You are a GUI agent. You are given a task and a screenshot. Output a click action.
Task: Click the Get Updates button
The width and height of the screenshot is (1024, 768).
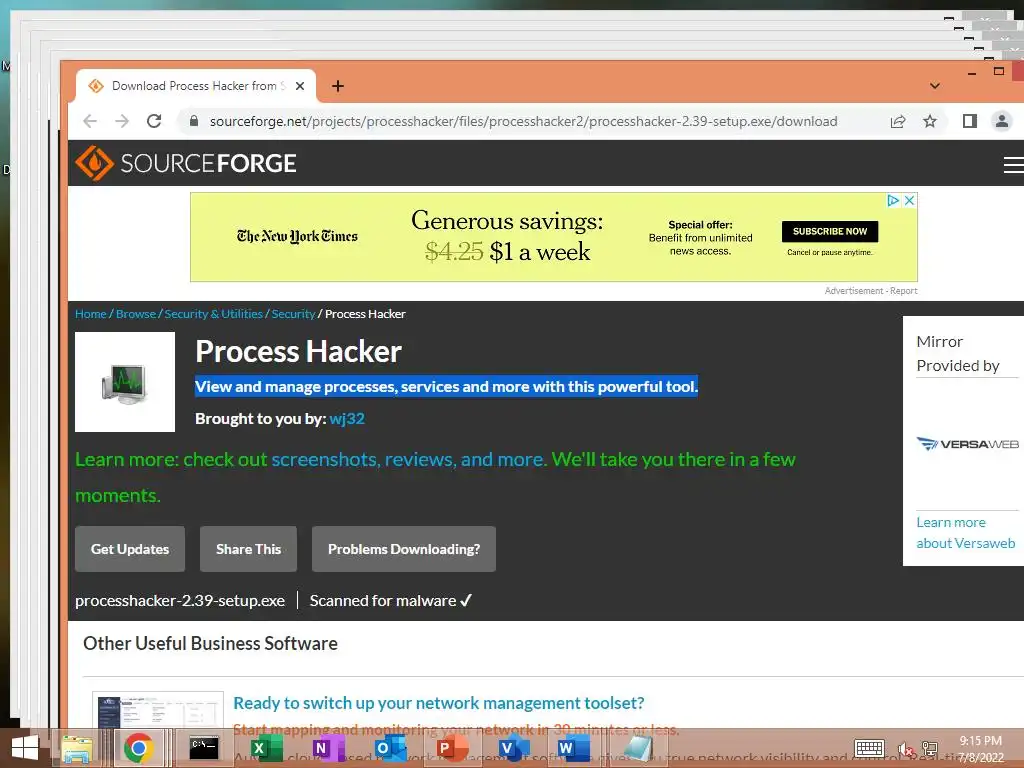click(x=130, y=549)
